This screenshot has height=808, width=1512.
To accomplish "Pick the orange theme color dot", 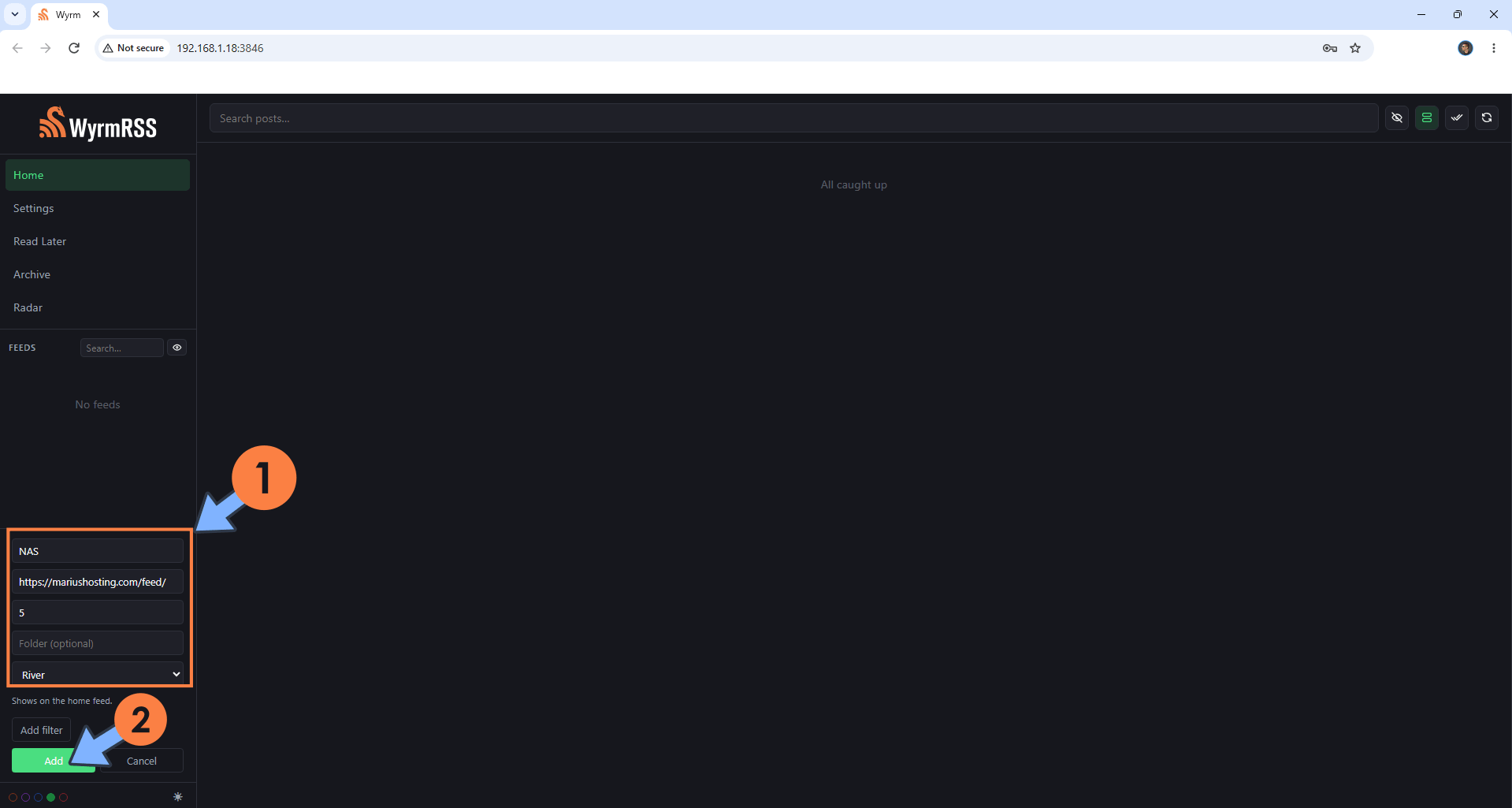I will click(x=13, y=797).
